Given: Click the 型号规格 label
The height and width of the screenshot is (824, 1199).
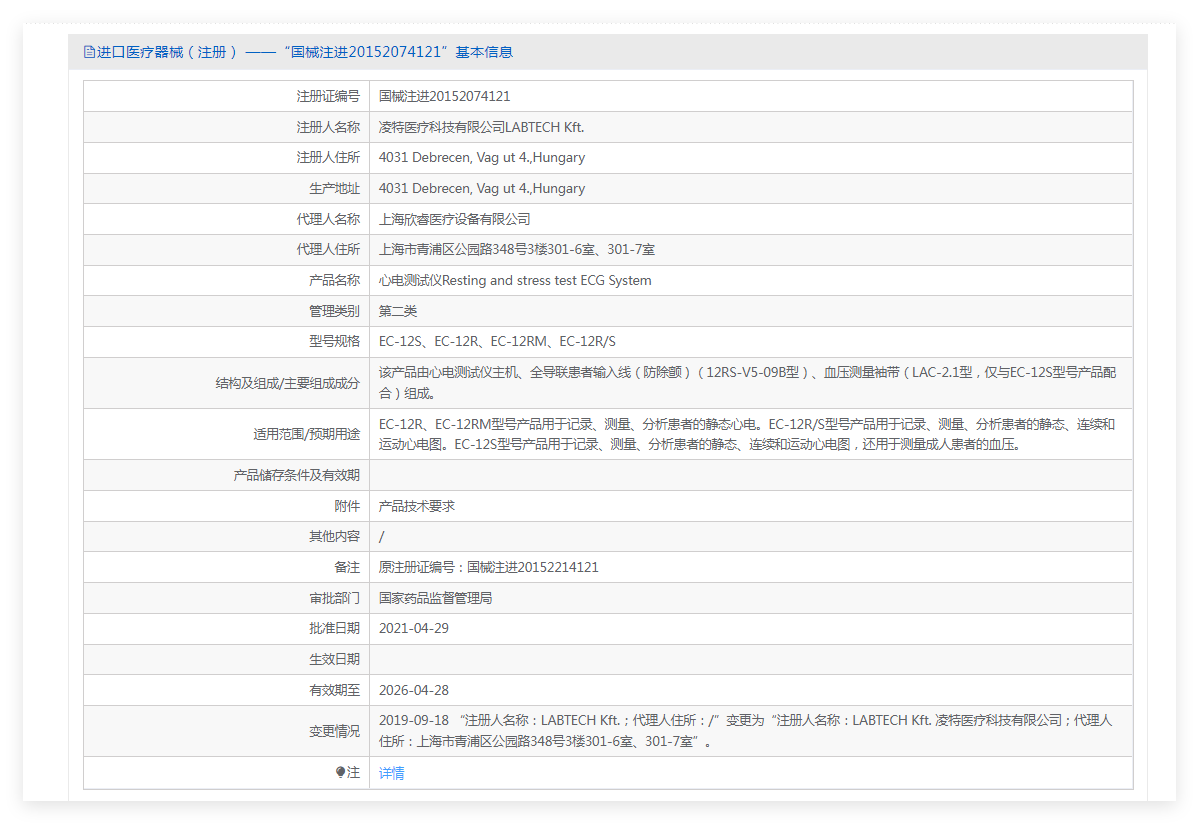Looking at the screenshot, I should pos(334,342).
